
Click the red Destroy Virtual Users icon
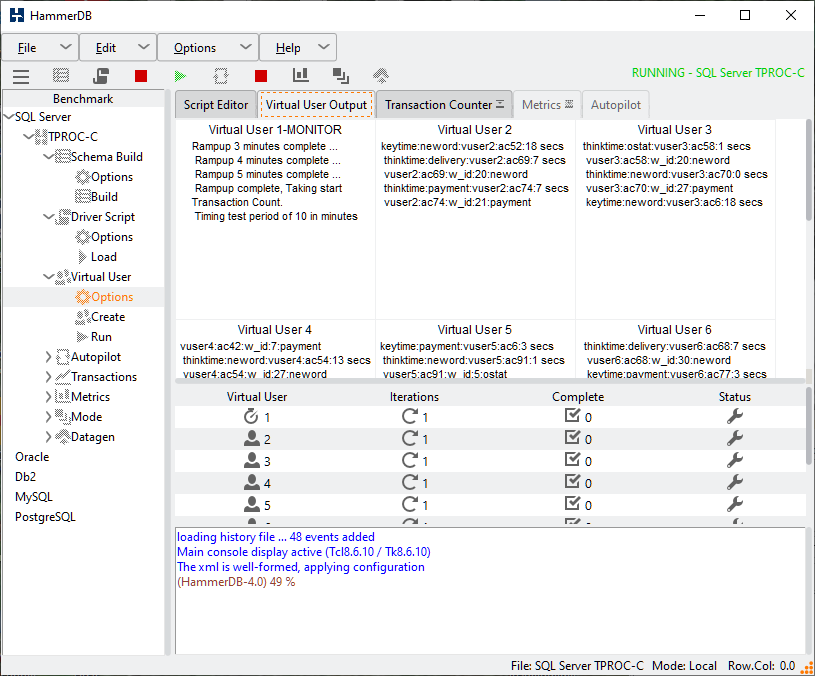(141, 76)
